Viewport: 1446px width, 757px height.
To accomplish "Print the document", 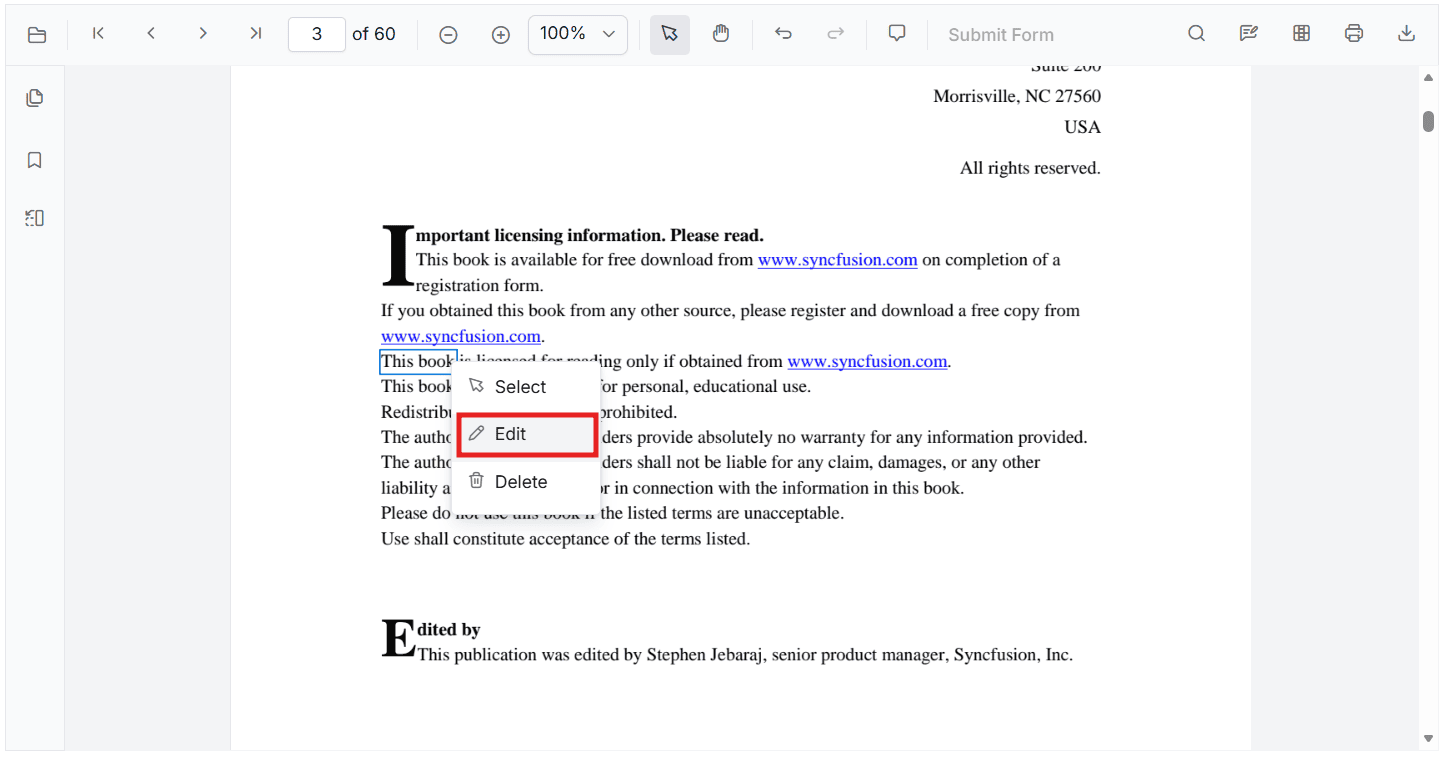I will [x=1354, y=34].
